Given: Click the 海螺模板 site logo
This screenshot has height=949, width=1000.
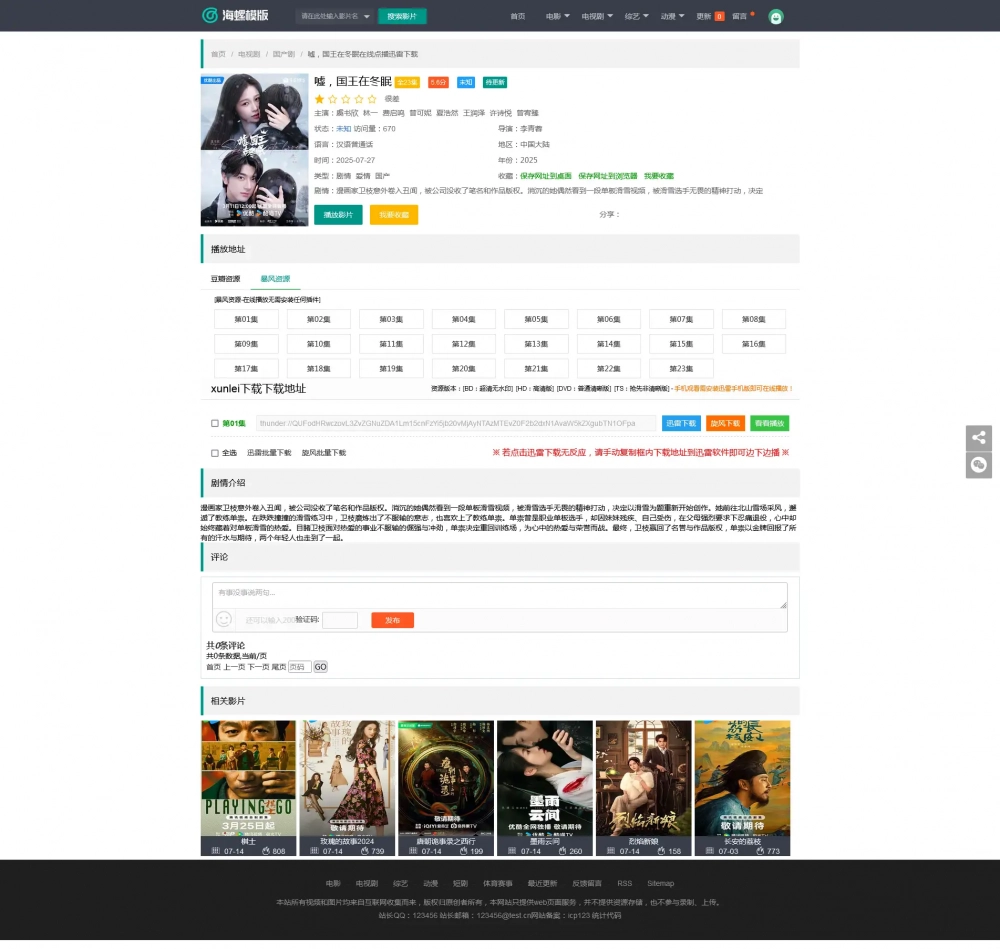Looking at the screenshot, I should (234, 16).
